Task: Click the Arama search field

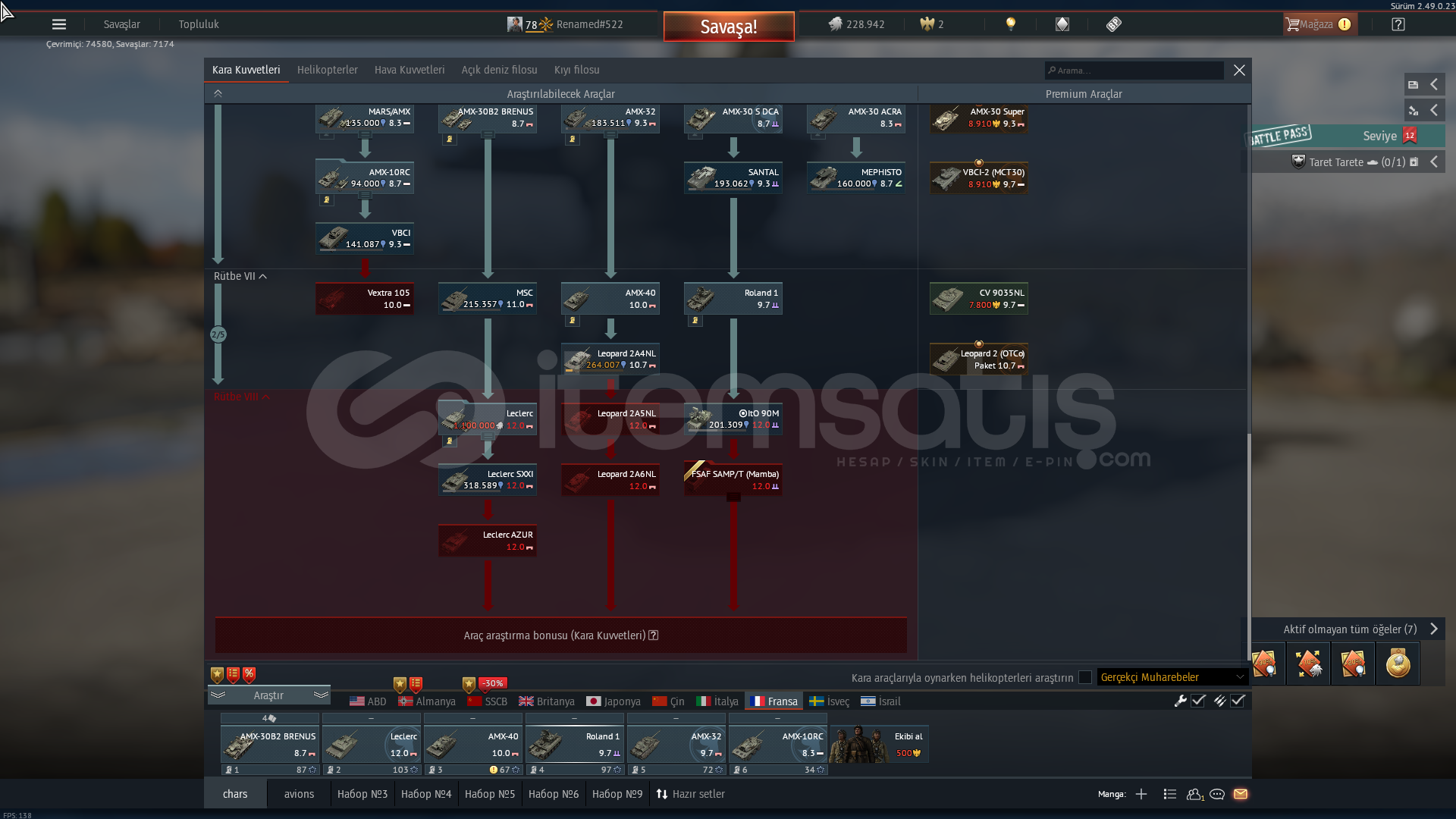Action: coord(1134,71)
